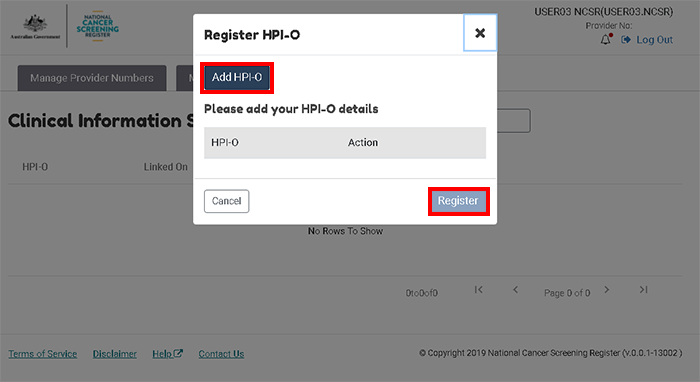This screenshot has width=700, height=382.
Task: Jump to last page icon
Action: point(643,290)
